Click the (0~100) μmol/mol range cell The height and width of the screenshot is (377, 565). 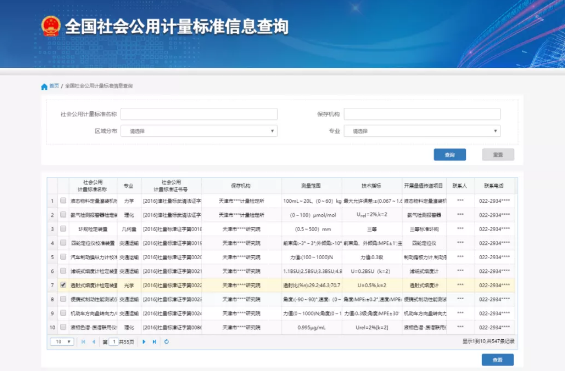[311, 215]
